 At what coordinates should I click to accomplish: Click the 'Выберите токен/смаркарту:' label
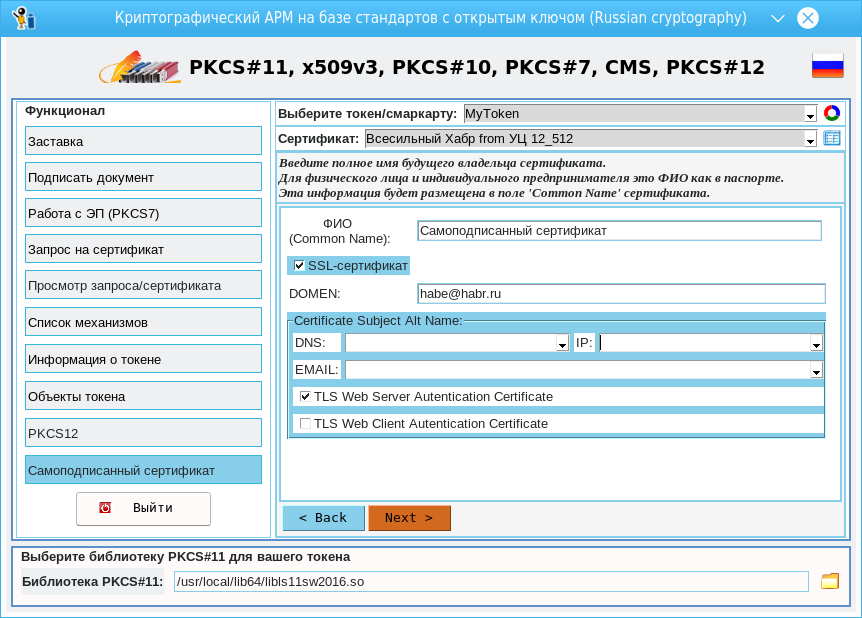367,114
